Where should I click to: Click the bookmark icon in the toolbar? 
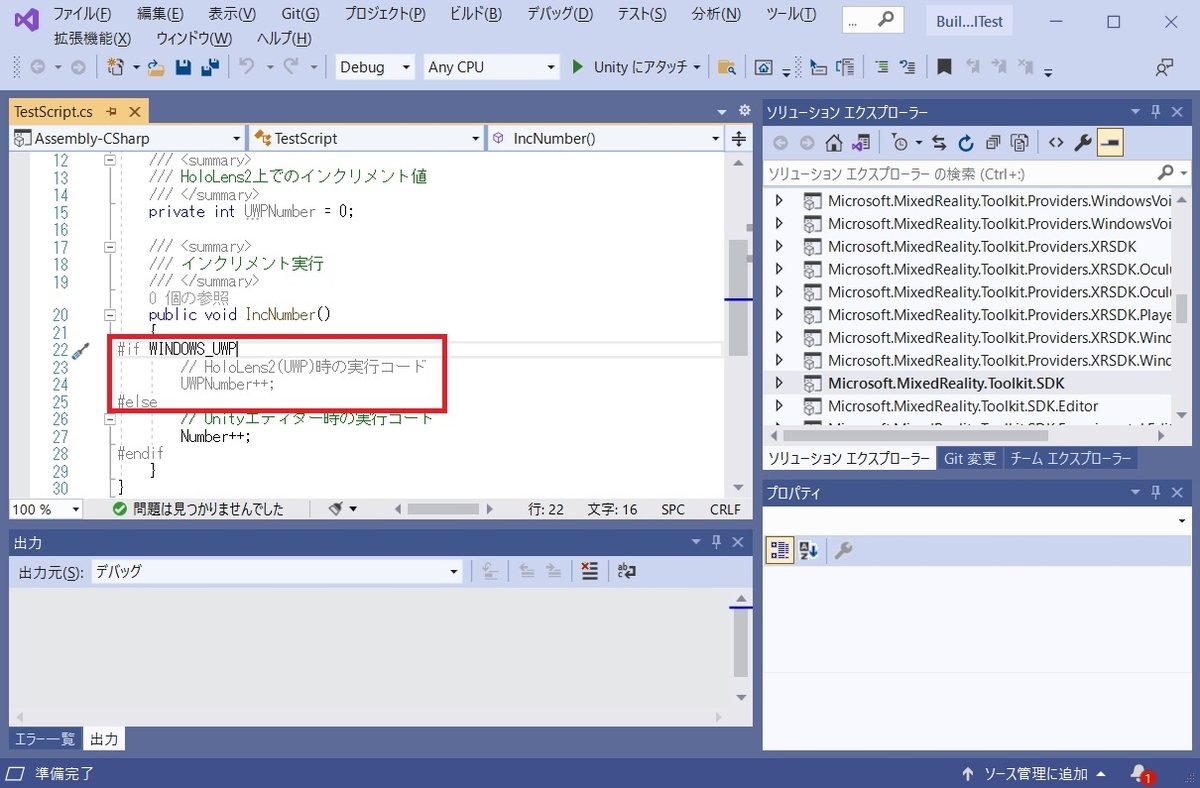(944, 67)
